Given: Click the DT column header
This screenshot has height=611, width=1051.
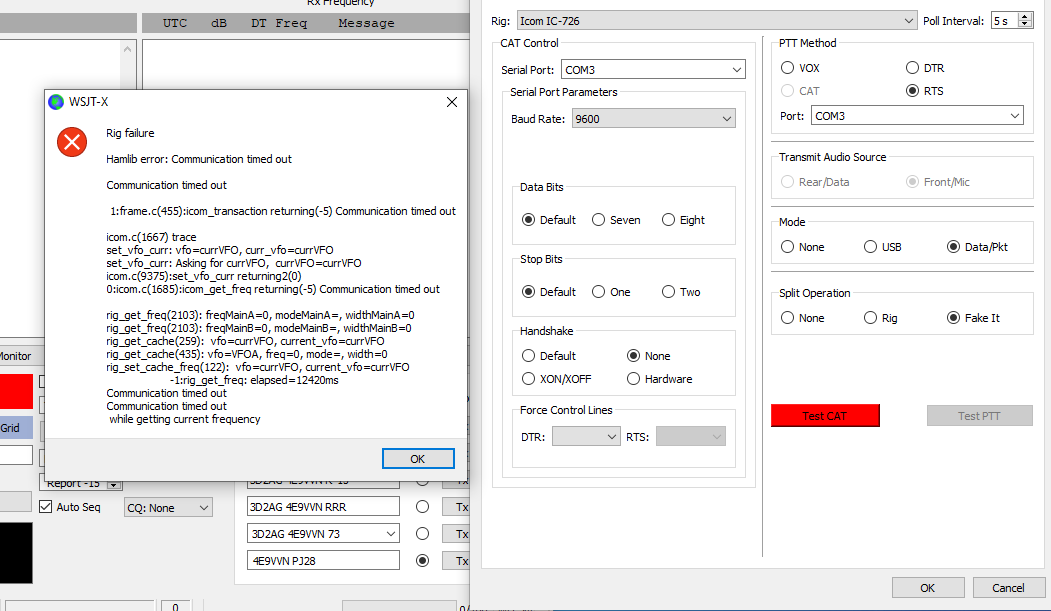Looking at the screenshot, I should [259, 23].
